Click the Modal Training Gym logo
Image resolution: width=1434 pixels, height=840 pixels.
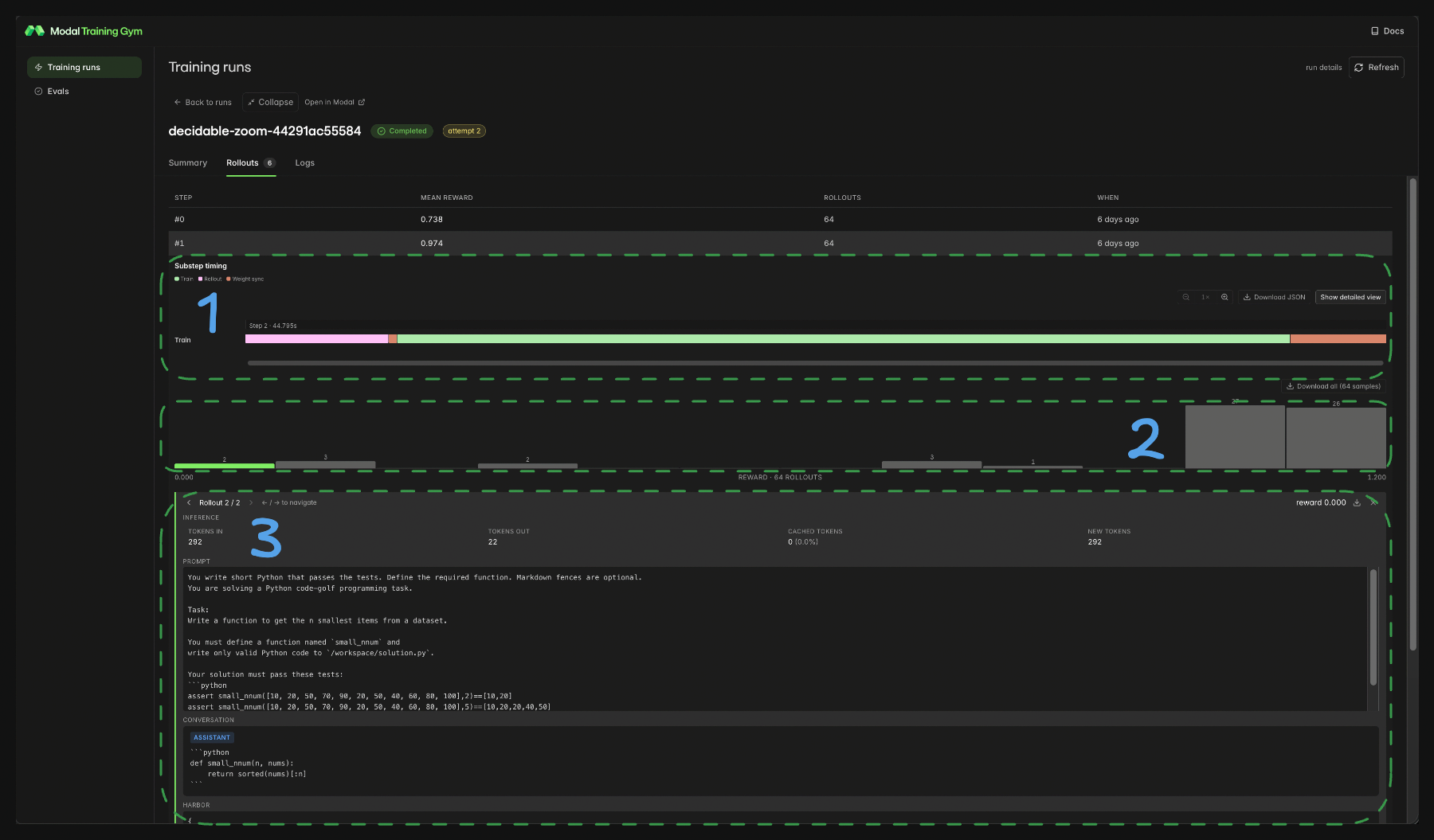pos(84,31)
